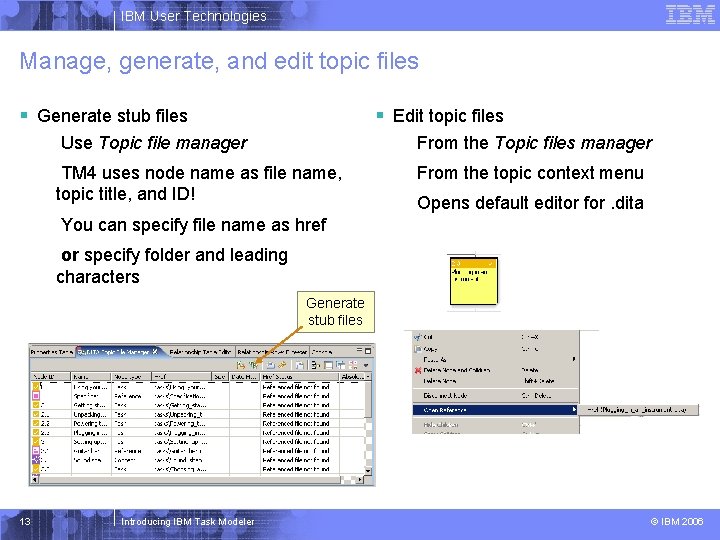Minimize the Topic File Manager view panel
720x540 pixels.
[x=360, y=351]
